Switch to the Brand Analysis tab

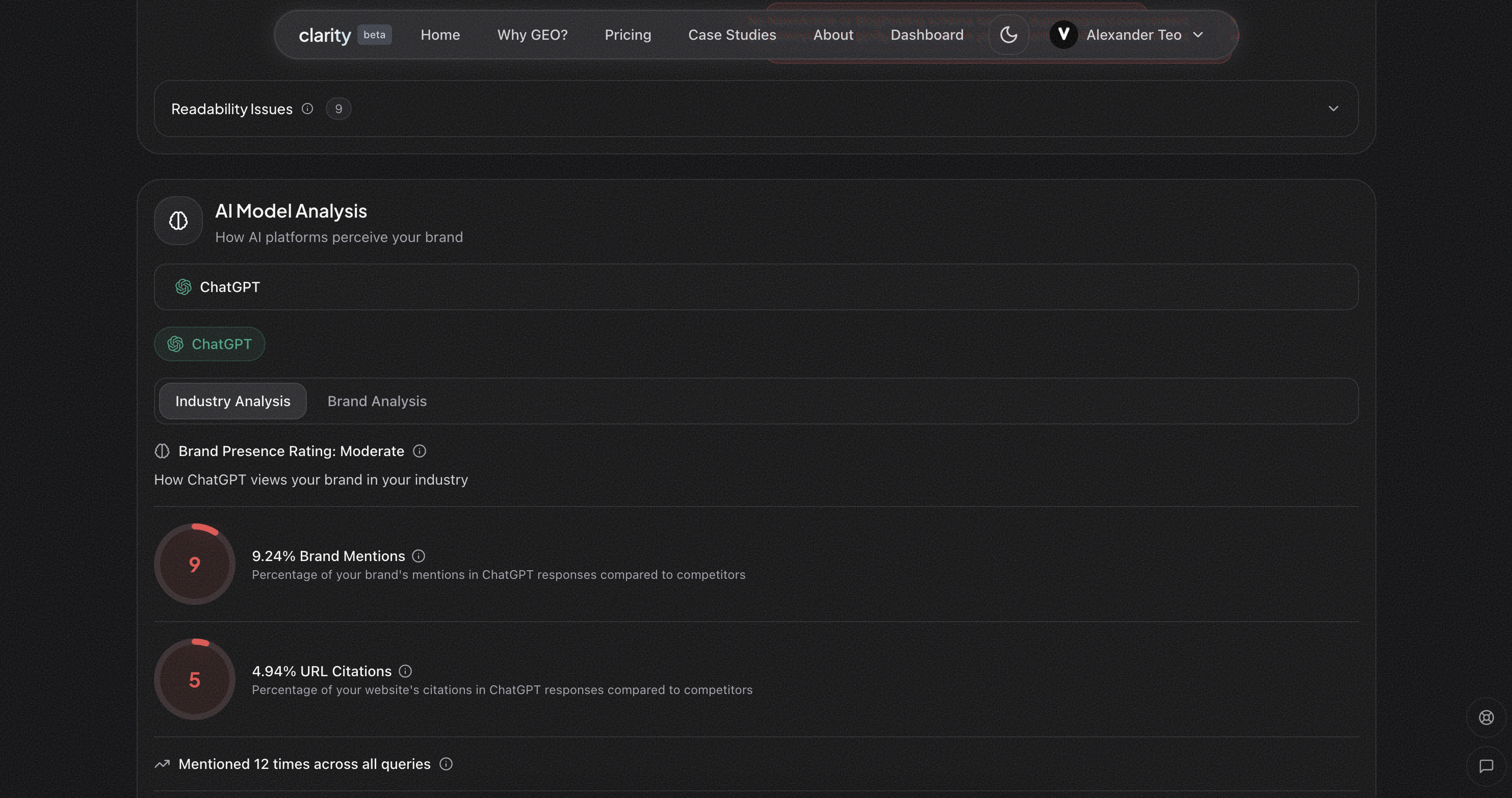[x=377, y=402]
